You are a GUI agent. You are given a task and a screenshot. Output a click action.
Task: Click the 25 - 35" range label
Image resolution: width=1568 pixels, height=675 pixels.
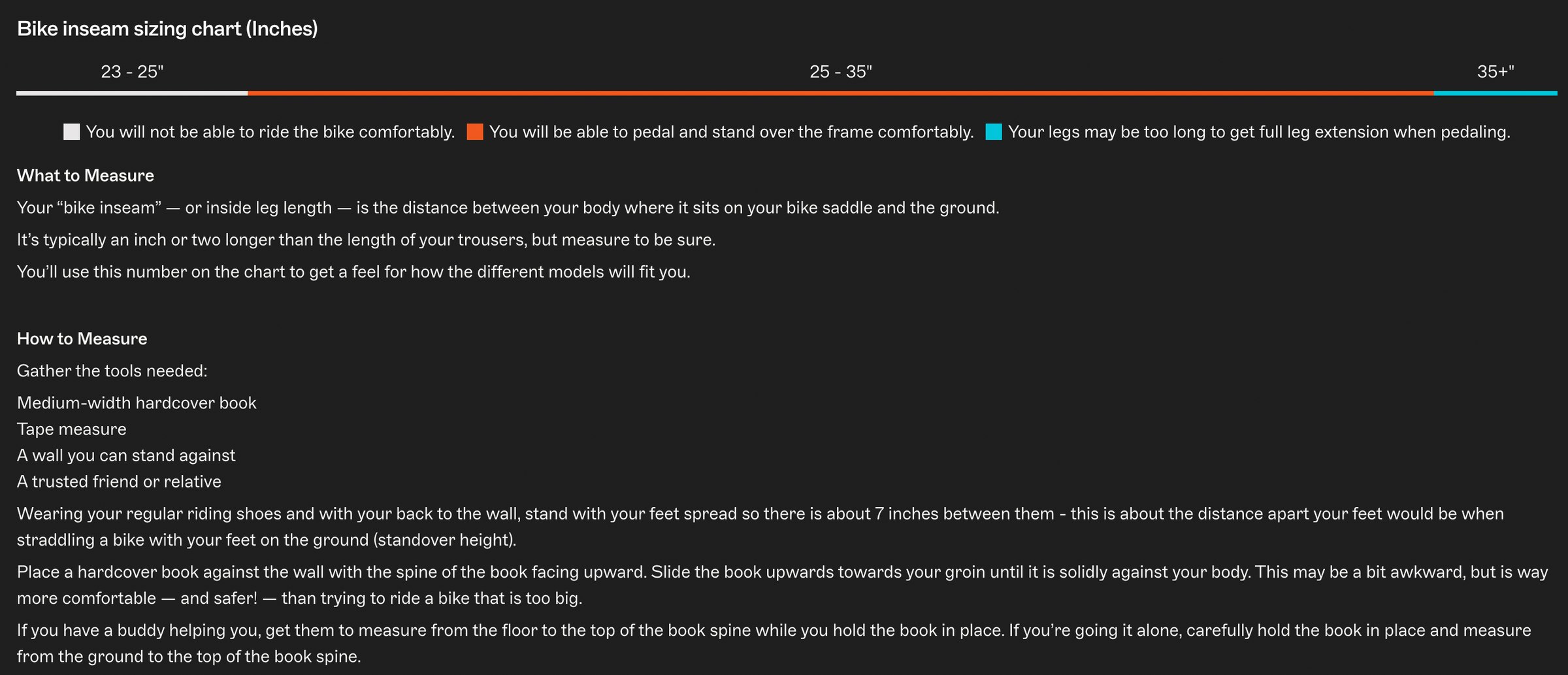(x=841, y=72)
